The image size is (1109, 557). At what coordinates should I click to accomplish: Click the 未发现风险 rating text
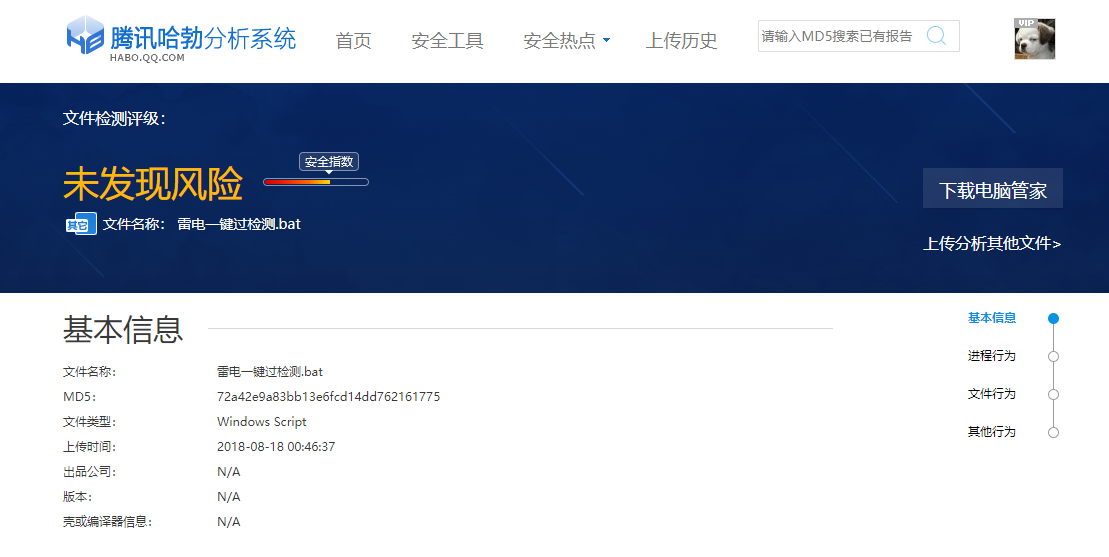click(153, 184)
